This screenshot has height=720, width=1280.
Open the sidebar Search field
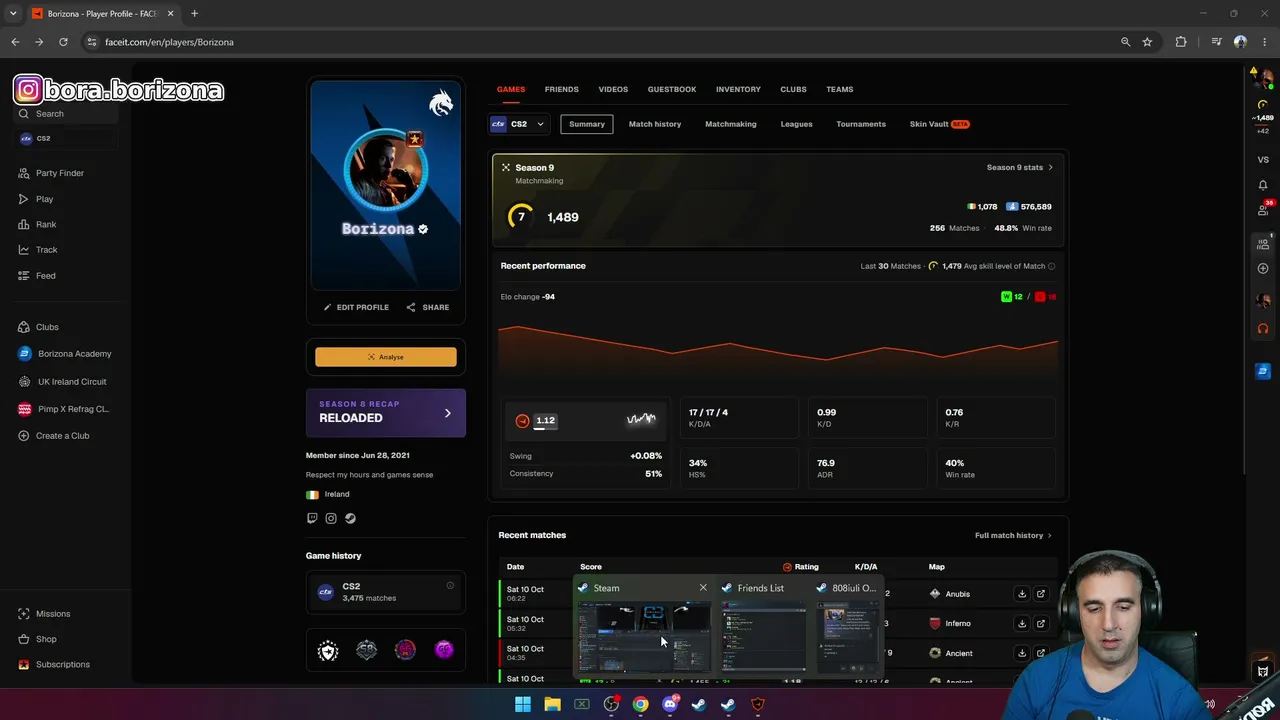click(x=67, y=114)
